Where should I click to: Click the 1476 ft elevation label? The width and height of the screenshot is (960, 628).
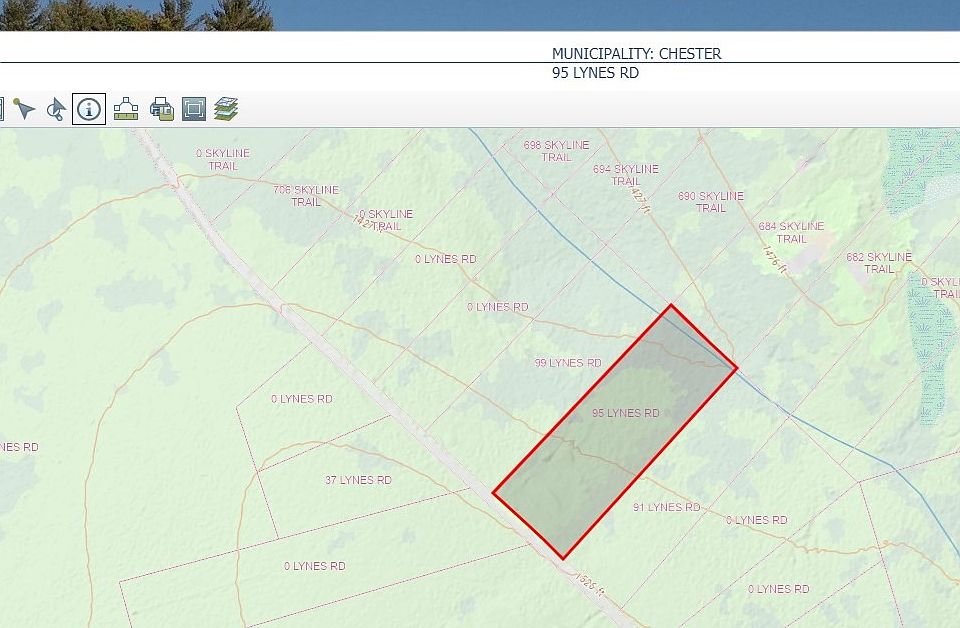[773, 260]
